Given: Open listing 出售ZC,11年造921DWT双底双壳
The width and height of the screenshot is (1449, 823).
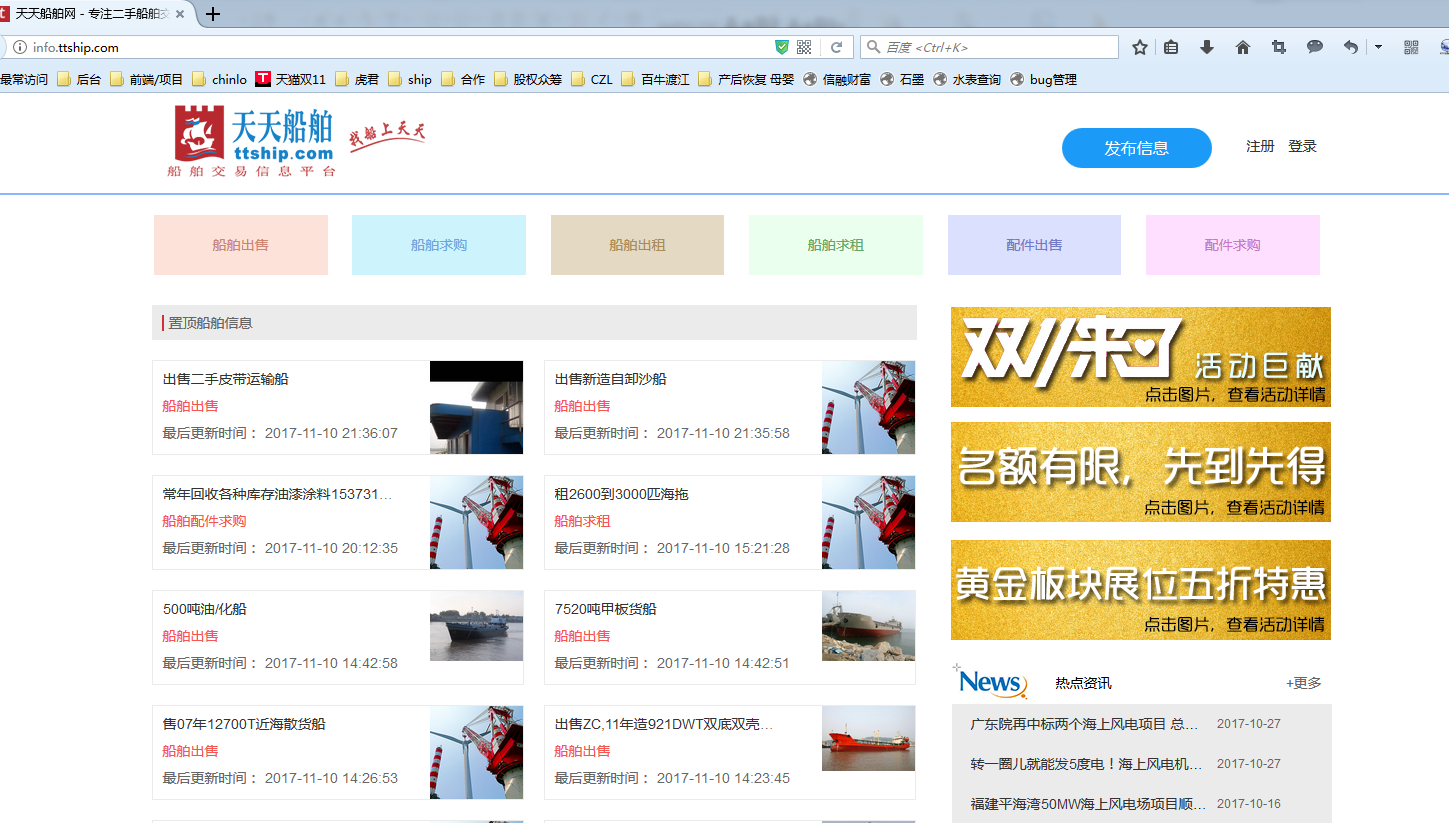Looking at the screenshot, I should (664, 724).
